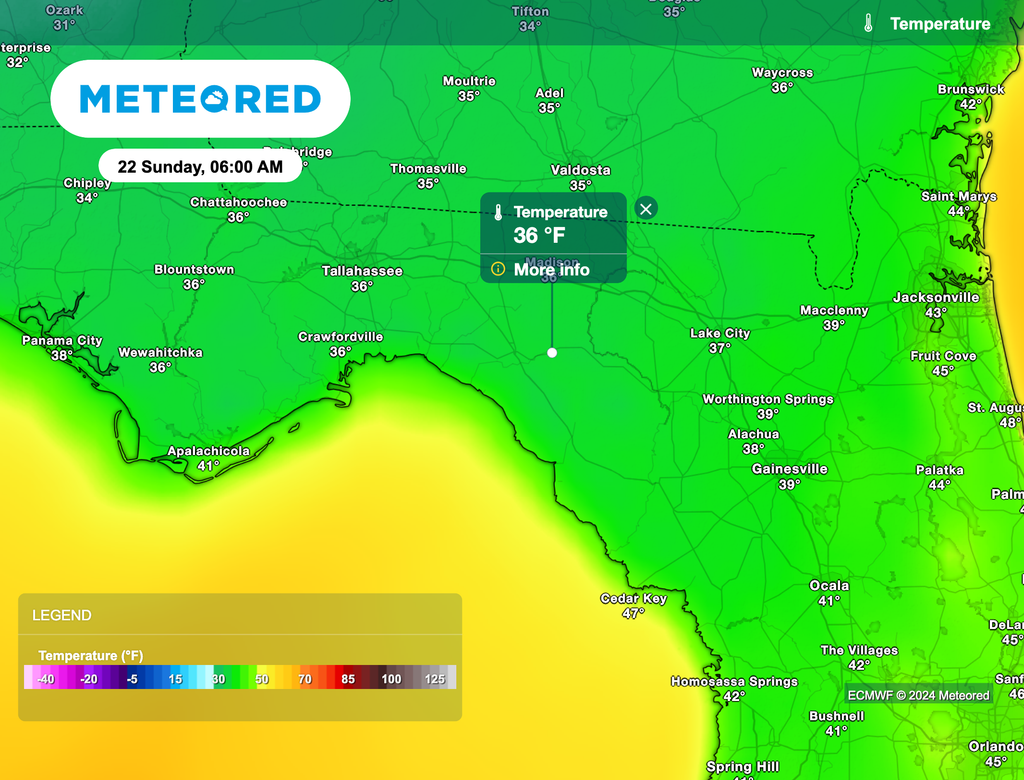Click the white map marker dot

[x=552, y=353]
